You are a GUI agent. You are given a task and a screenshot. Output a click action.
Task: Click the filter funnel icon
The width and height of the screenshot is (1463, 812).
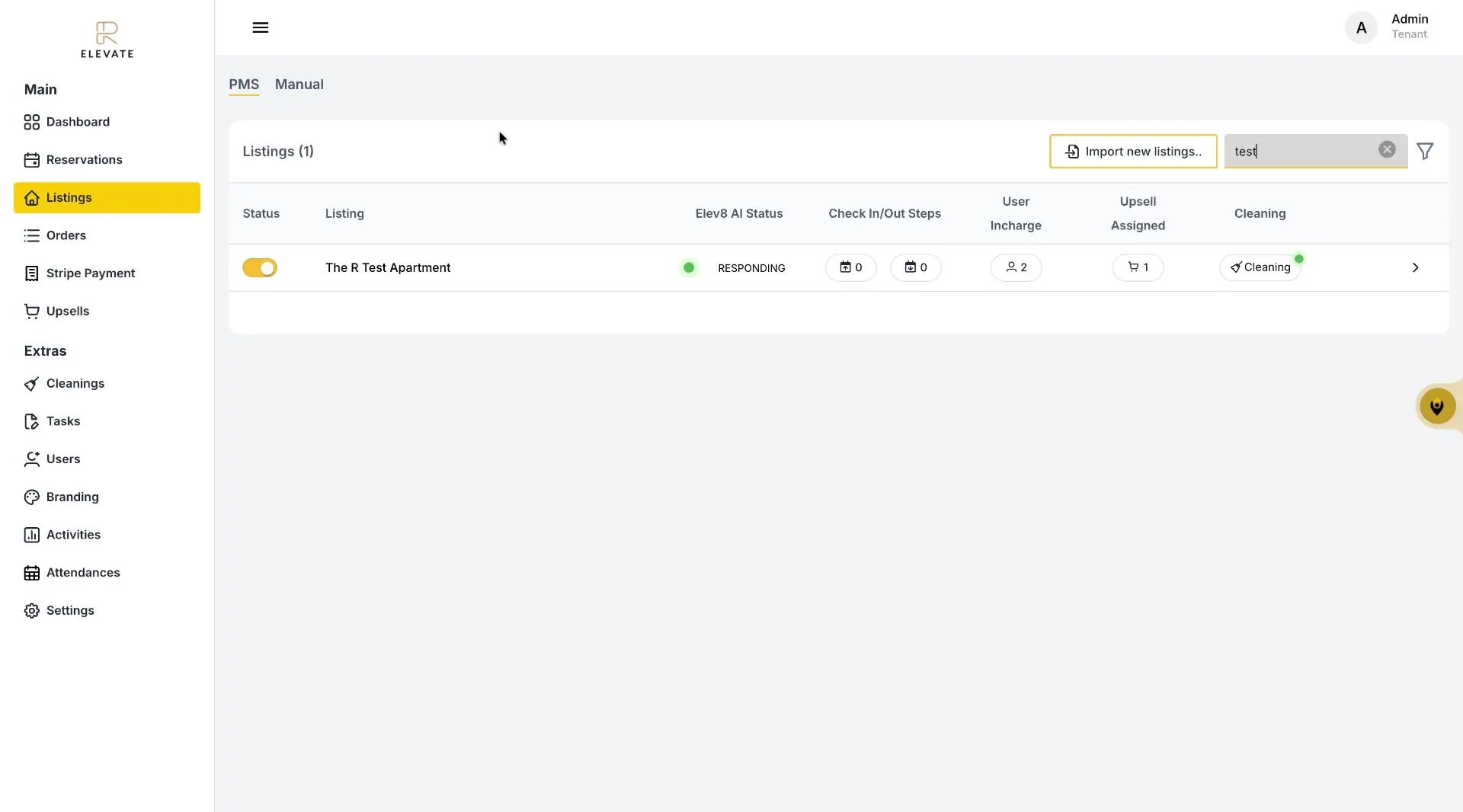[1424, 152]
